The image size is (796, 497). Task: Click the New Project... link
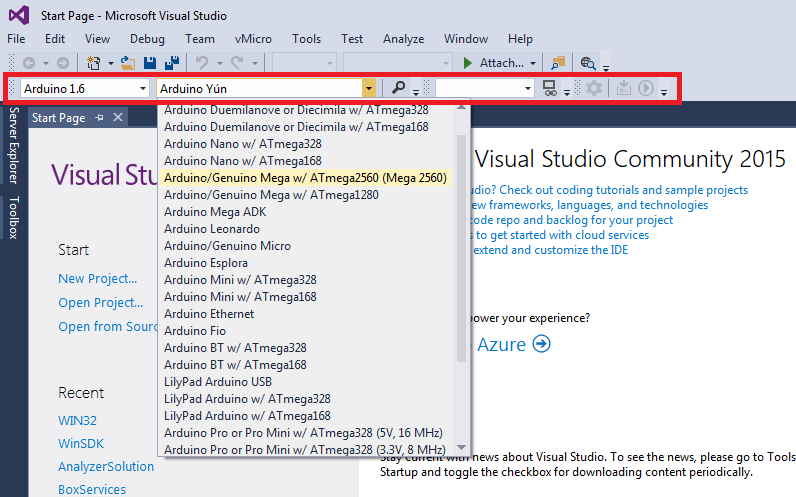[x=97, y=279]
